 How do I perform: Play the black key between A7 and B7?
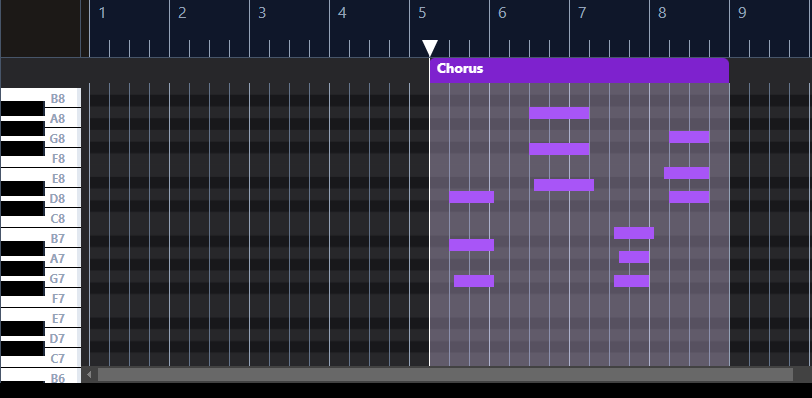(x=22, y=248)
